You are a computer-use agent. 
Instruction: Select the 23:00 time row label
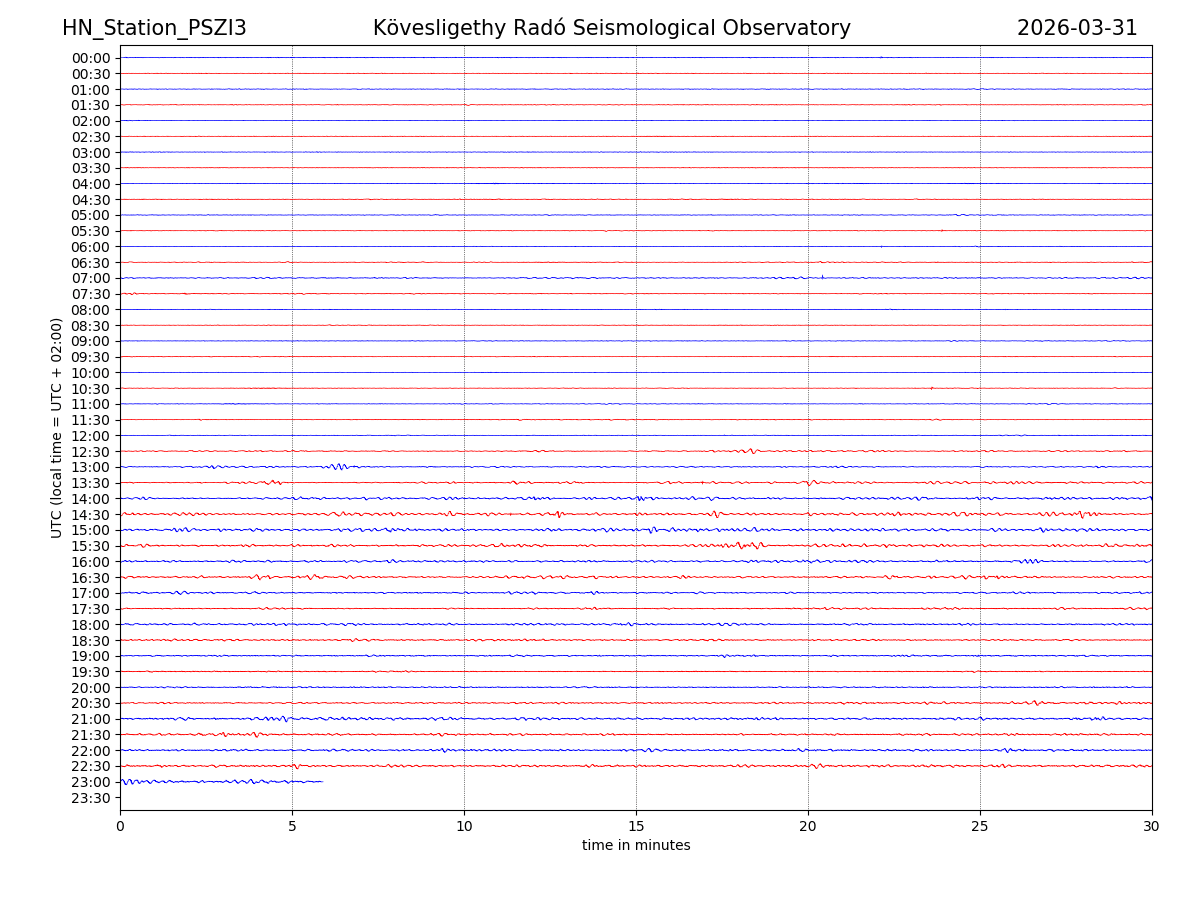[90, 782]
